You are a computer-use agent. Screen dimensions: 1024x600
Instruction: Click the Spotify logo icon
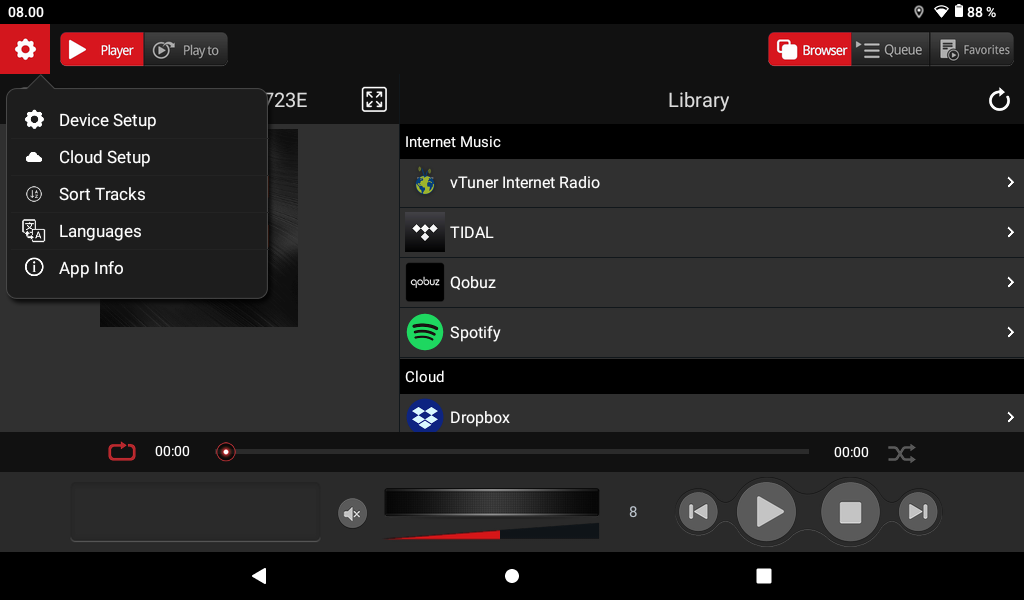coord(424,332)
